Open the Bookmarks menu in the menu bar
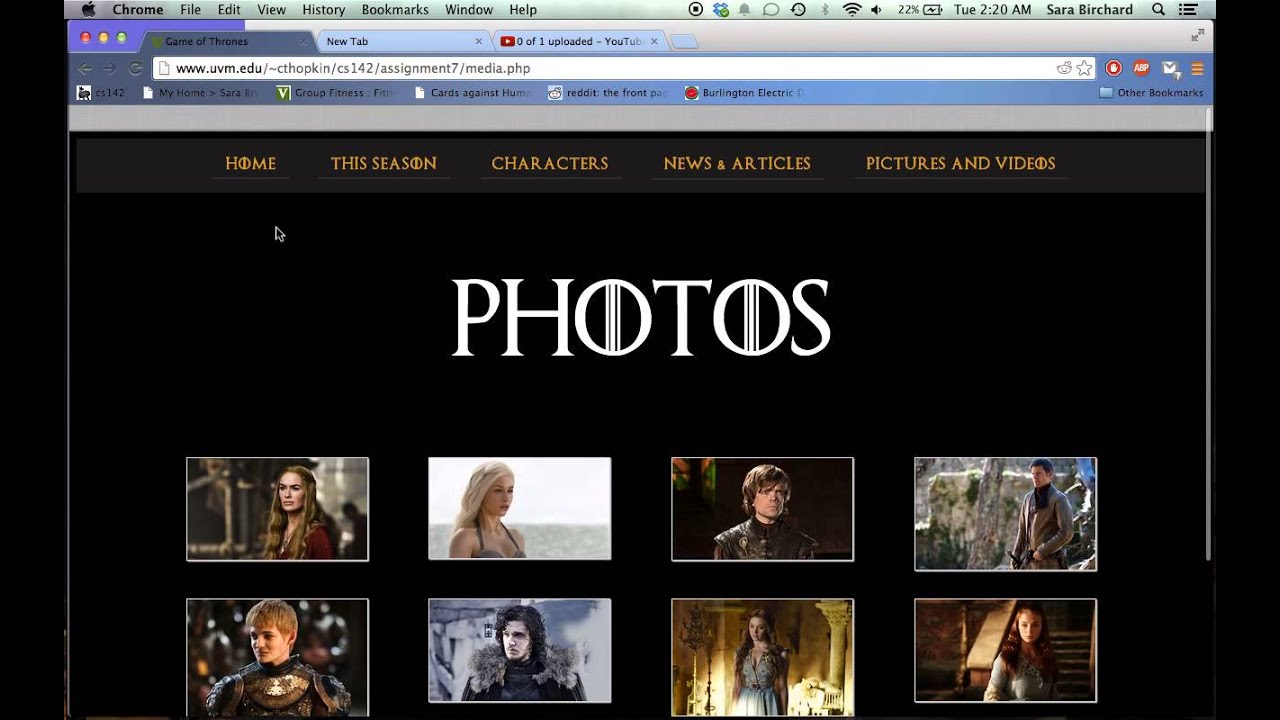The image size is (1280, 720). point(394,10)
